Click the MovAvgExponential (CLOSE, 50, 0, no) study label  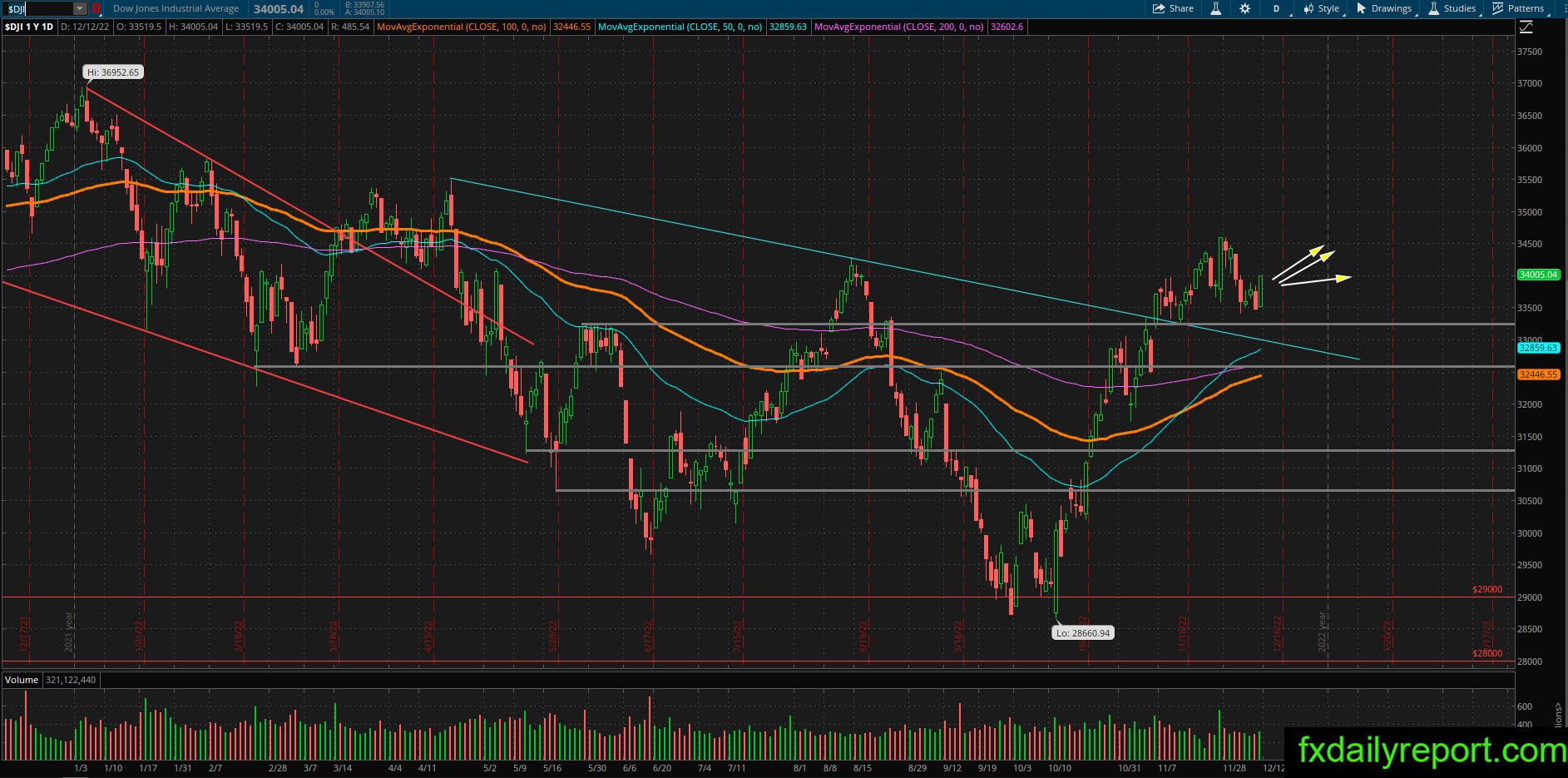[680, 27]
